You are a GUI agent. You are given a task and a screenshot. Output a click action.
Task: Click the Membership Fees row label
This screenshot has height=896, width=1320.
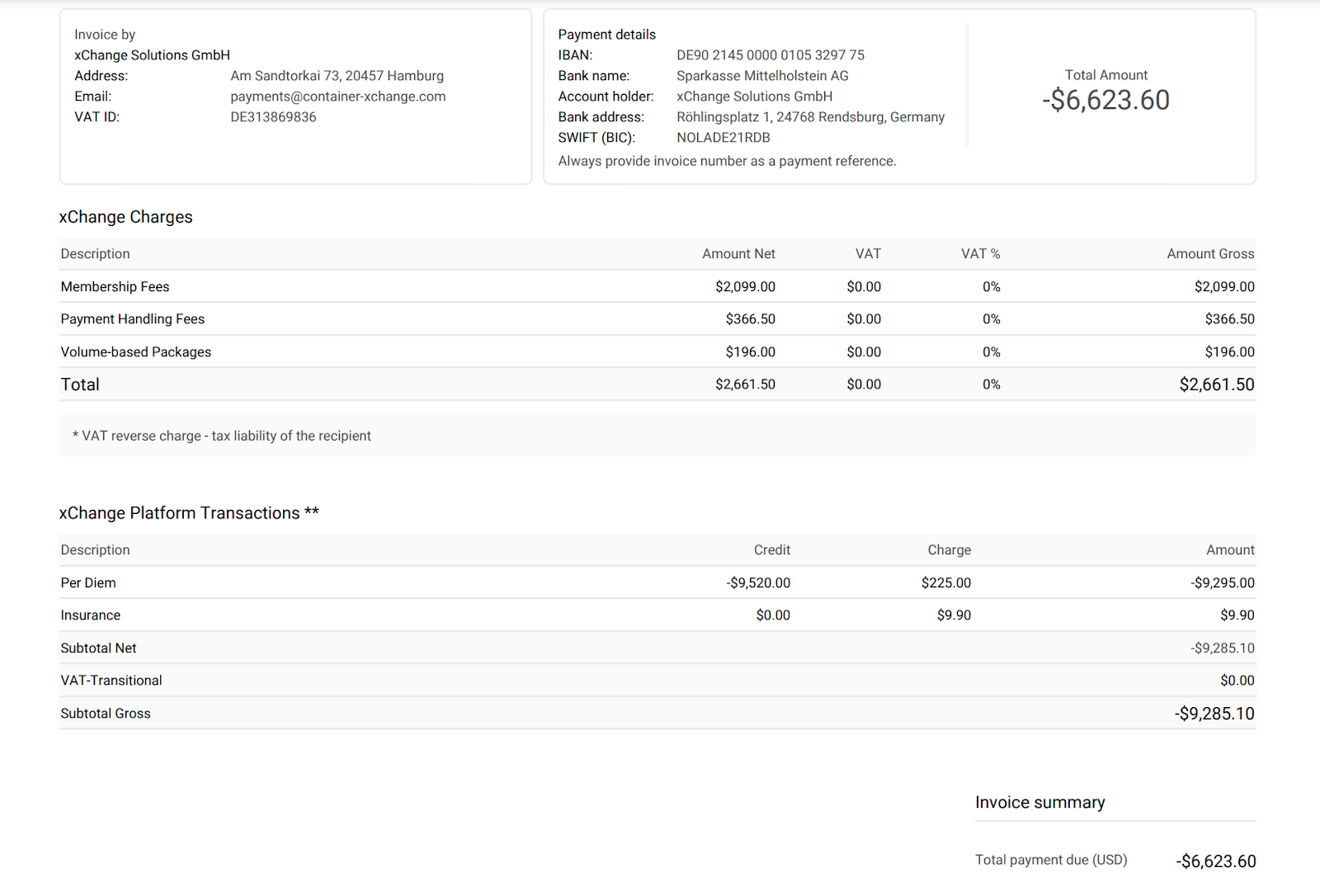click(x=115, y=286)
